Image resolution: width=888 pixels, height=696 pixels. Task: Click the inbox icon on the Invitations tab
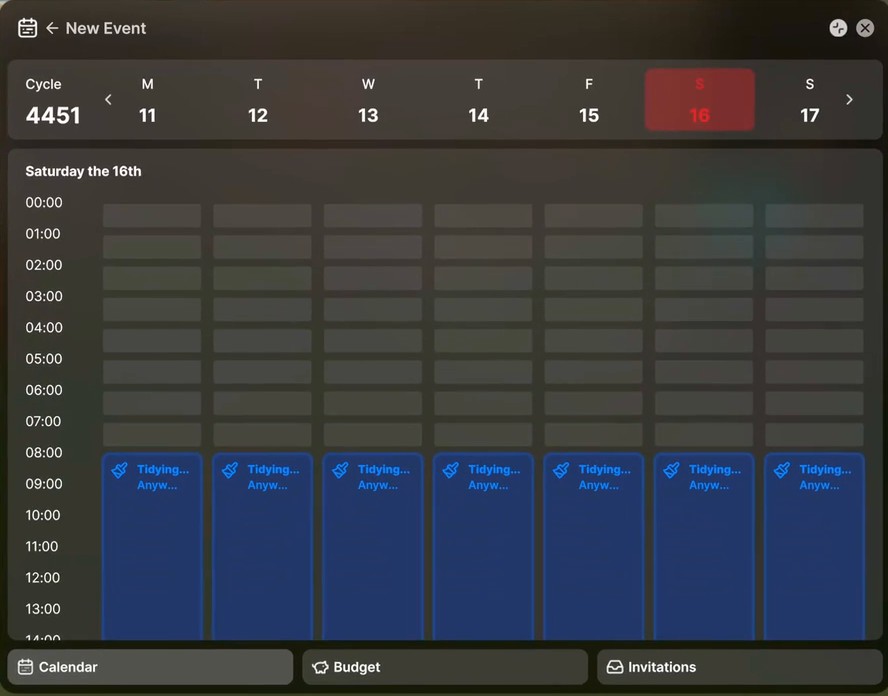coord(614,667)
